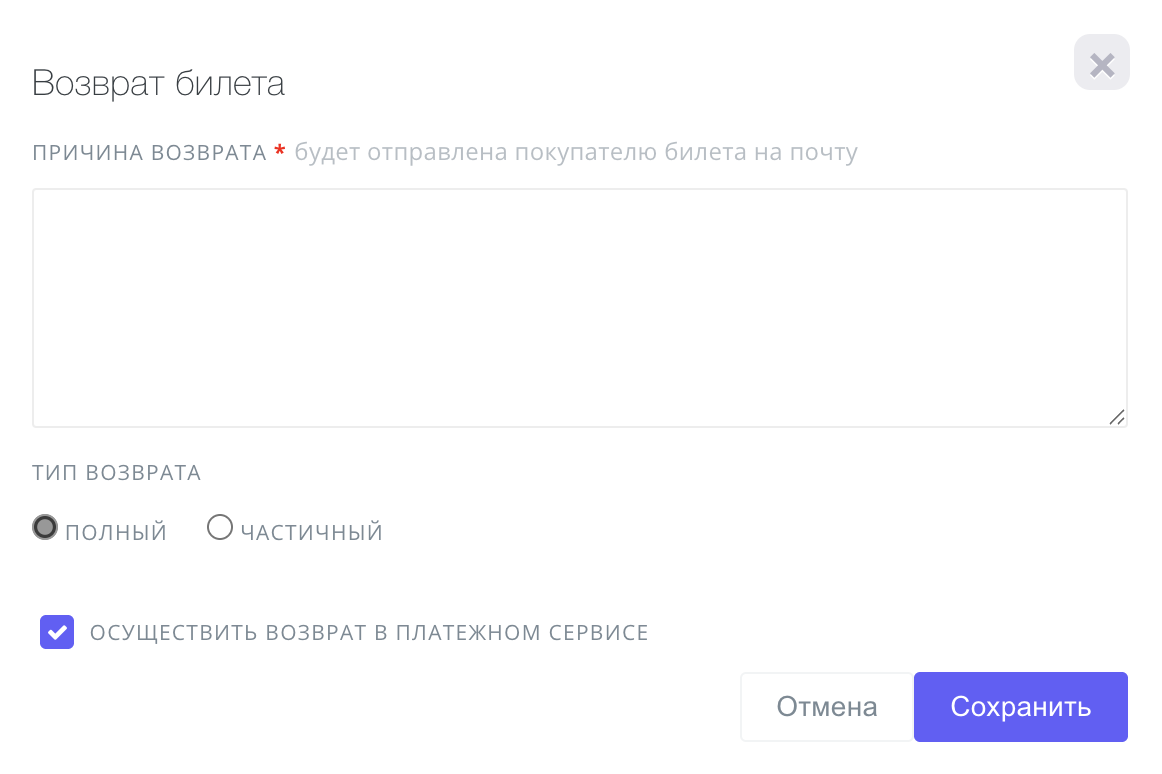The width and height of the screenshot is (1162, 774).
Task: Click the Причина возврата field label
Action: point(149,153)
